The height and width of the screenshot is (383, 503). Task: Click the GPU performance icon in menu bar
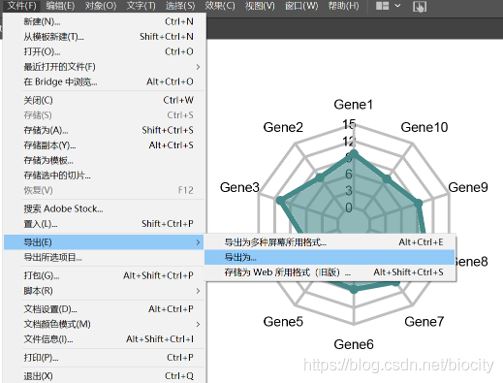419,6
